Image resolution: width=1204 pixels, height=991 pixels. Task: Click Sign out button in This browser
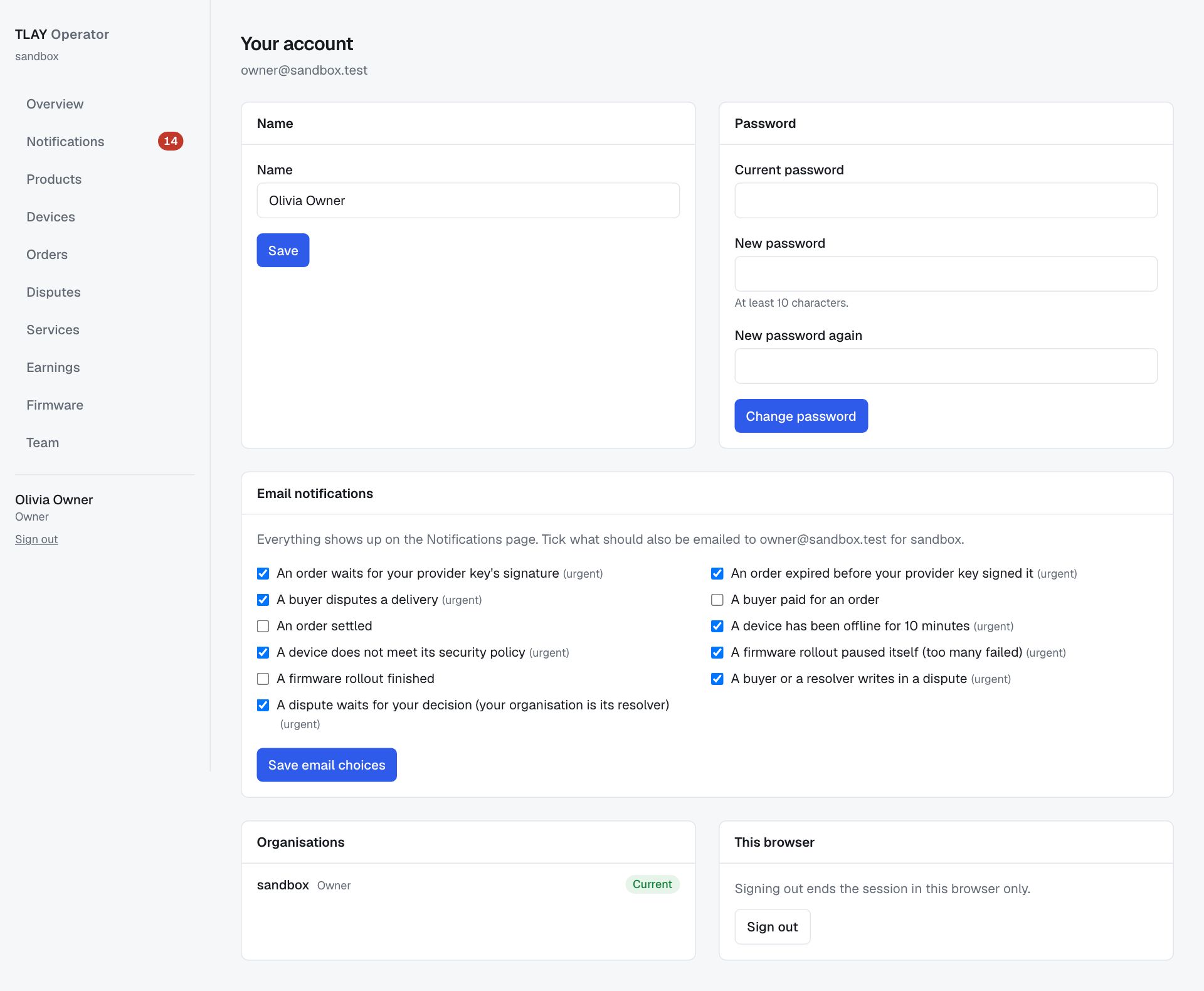(x=773, y=927)
